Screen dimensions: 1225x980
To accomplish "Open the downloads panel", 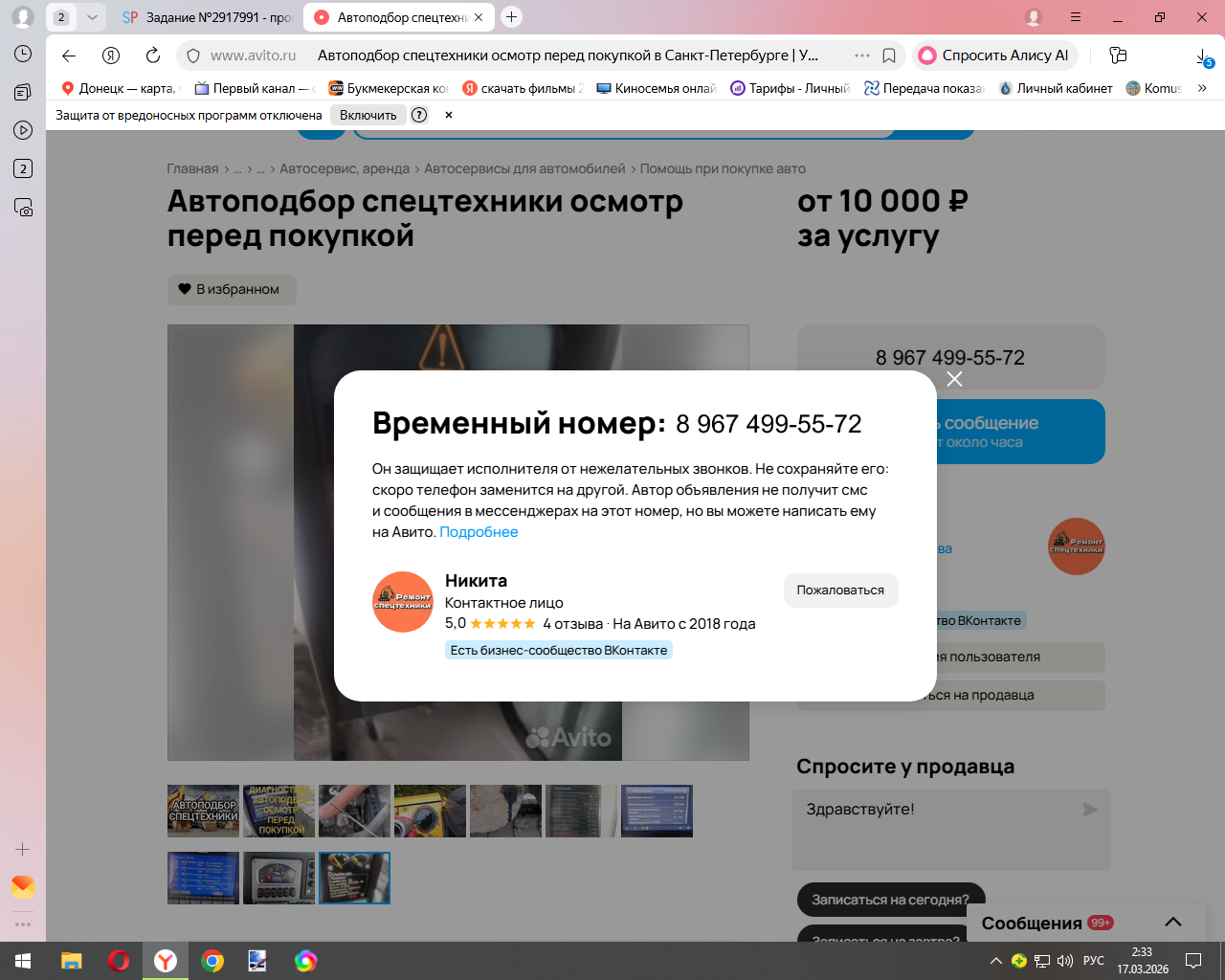I will [1204, 57].
